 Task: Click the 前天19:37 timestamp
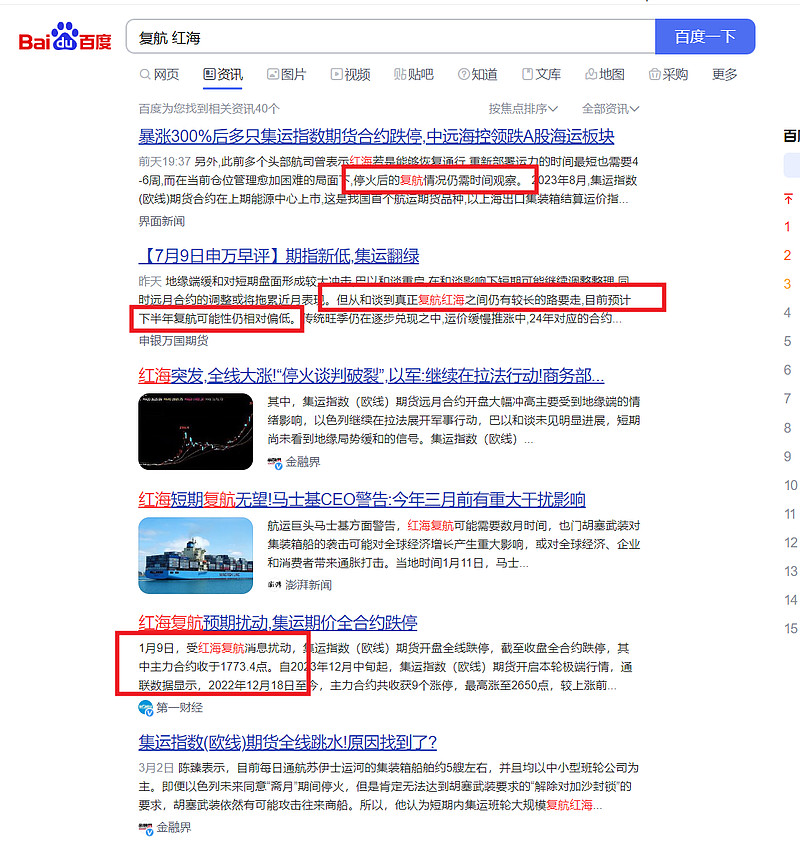165,161
